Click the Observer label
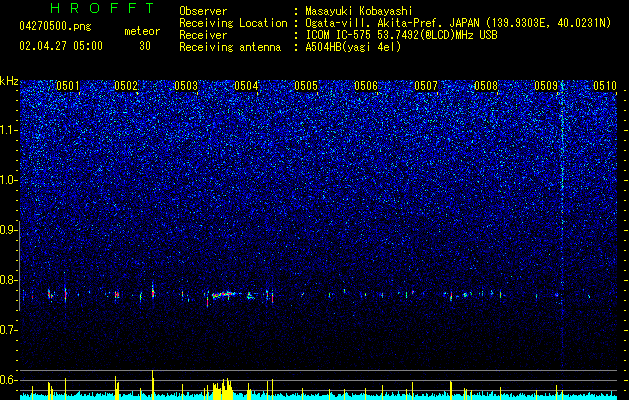Viewport: 629px width, 400px height. coord(203,11)
